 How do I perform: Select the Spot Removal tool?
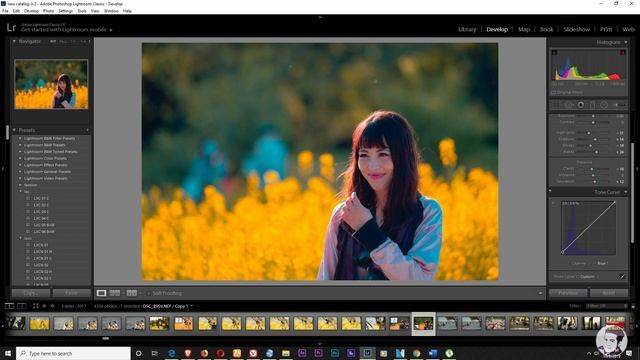(x=569, y=105)
